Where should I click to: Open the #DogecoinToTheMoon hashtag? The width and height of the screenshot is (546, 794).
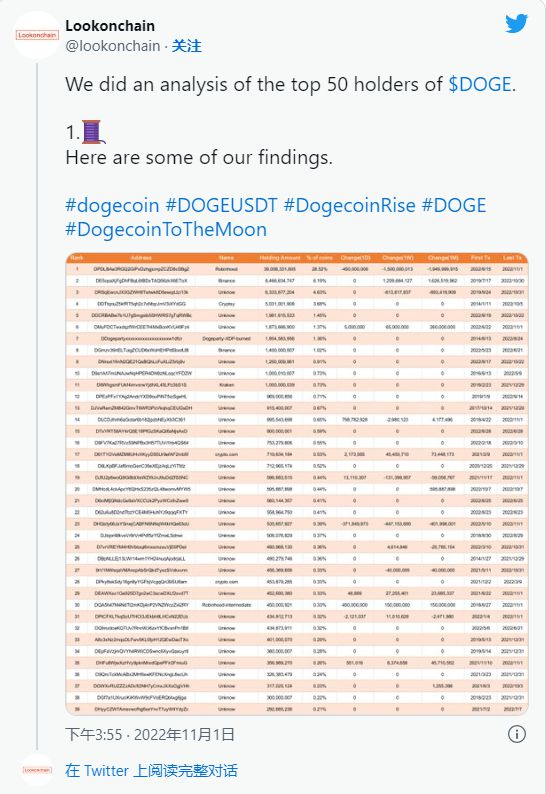click(166, 229)
